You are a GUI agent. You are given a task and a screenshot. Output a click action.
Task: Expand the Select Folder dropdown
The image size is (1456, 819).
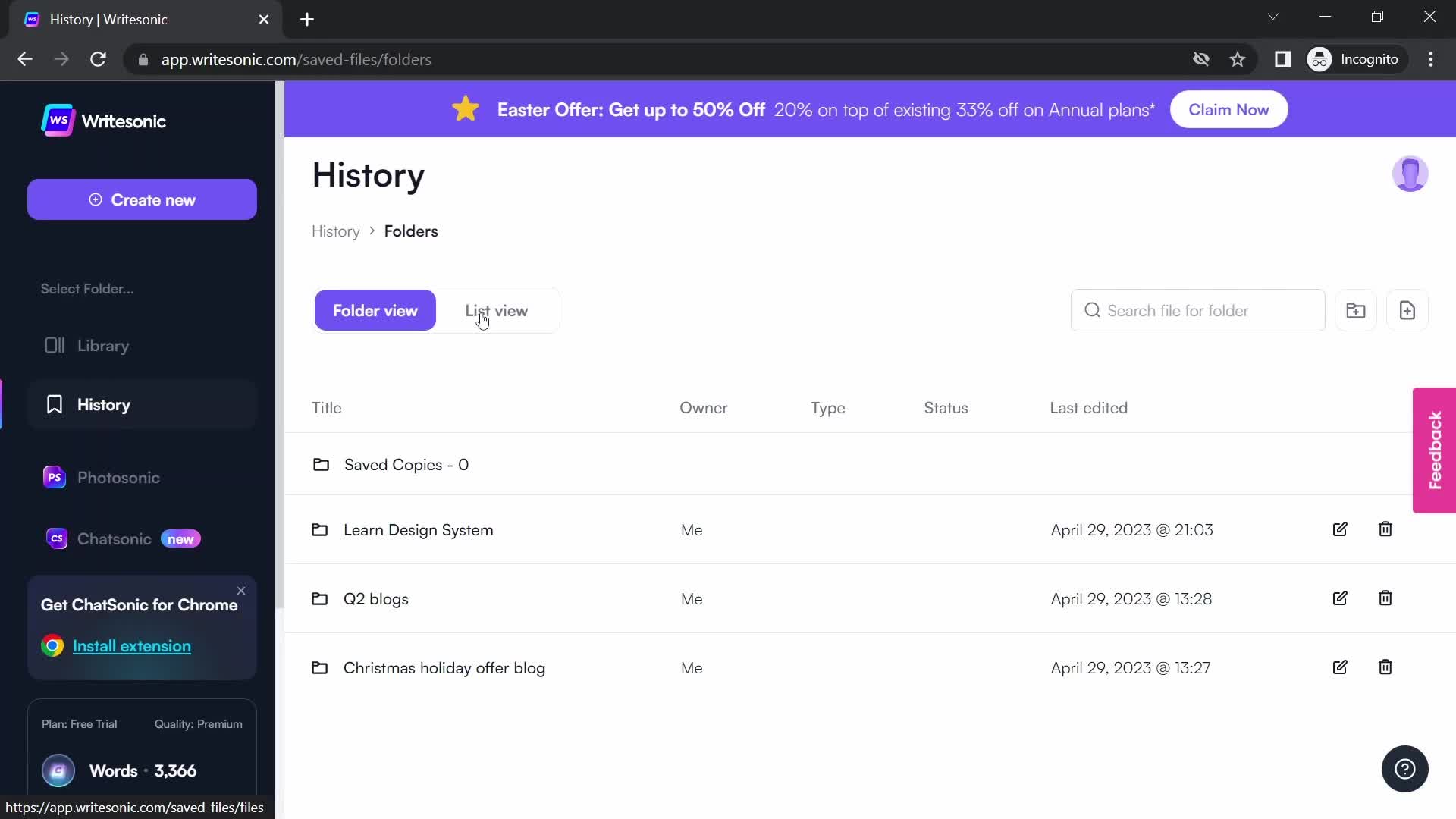[x=87, y=289]
